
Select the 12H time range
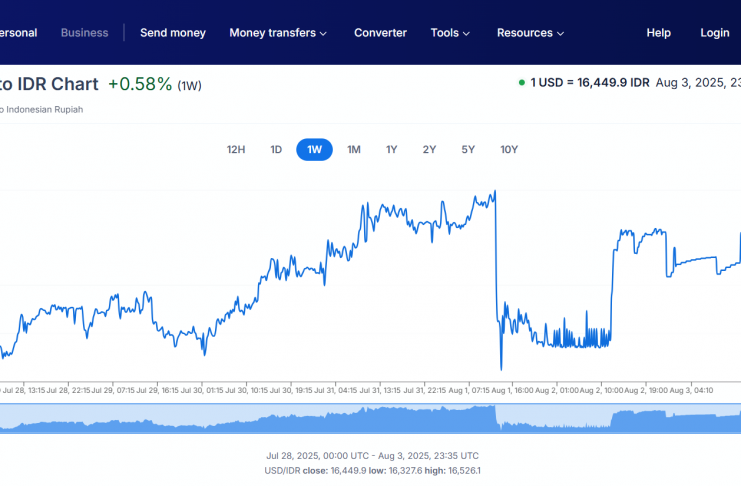(x=236, y=150)
